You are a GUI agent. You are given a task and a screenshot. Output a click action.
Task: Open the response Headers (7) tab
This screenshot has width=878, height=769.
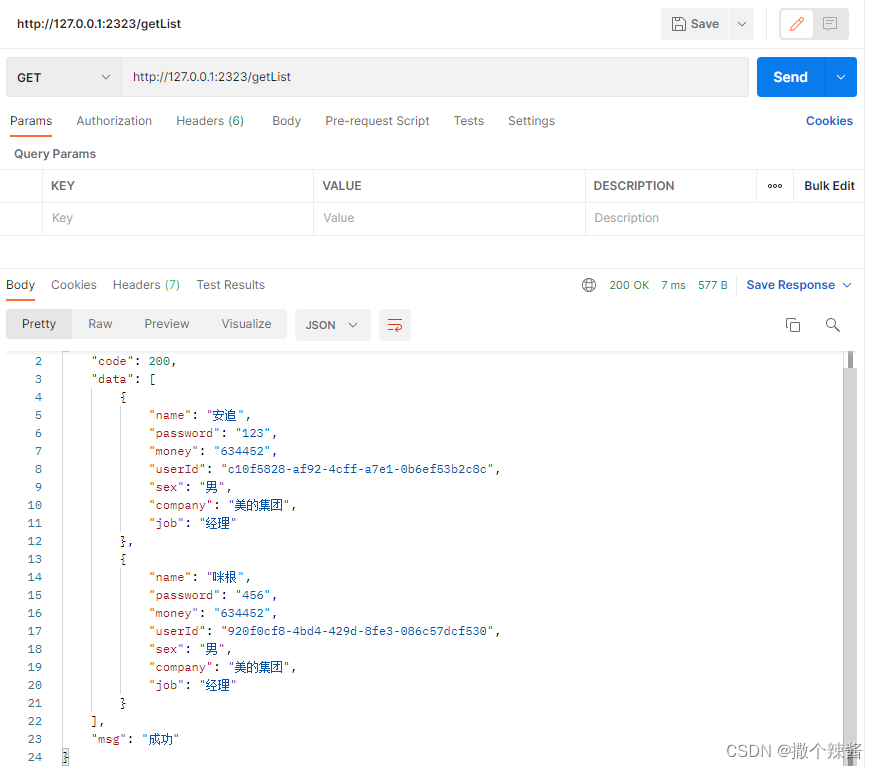click(x=146, y=285)
